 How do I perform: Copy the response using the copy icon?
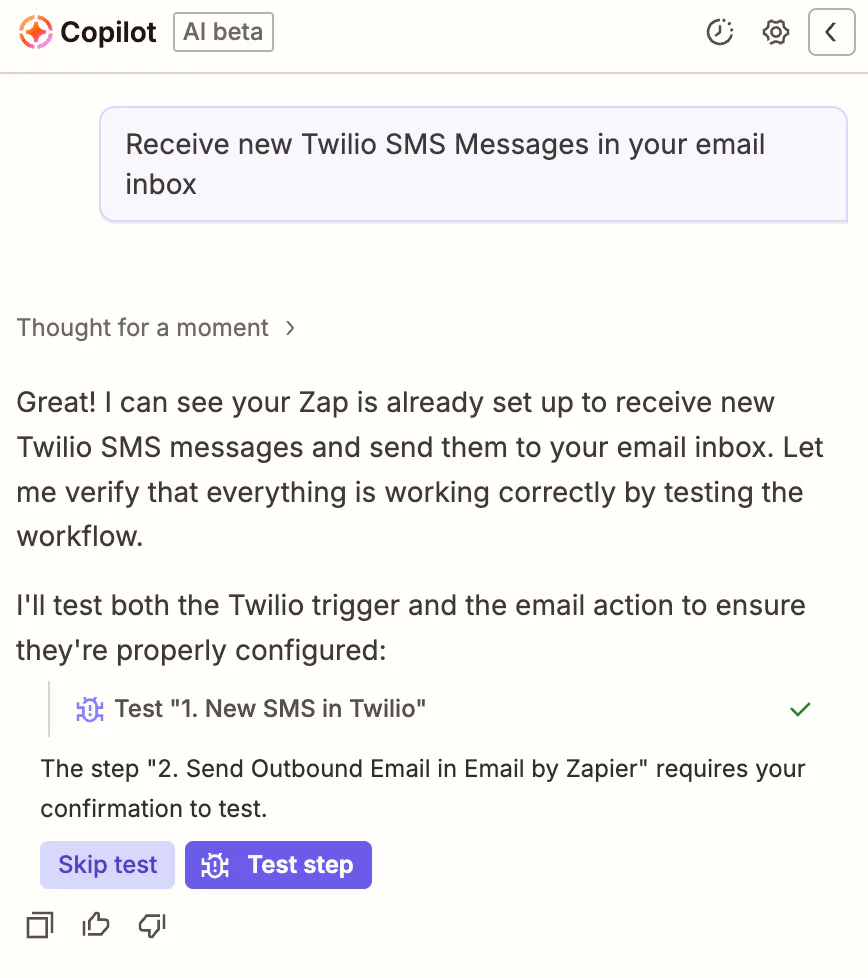39,925
